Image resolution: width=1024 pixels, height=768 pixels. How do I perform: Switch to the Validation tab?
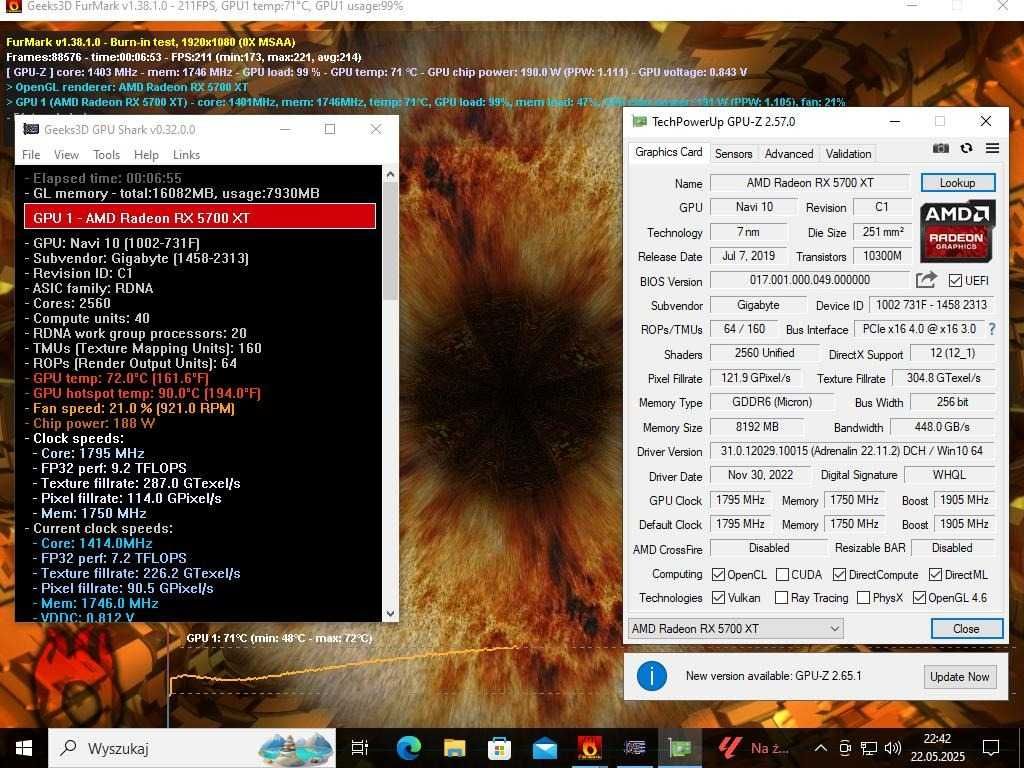(x=848, y=153)
